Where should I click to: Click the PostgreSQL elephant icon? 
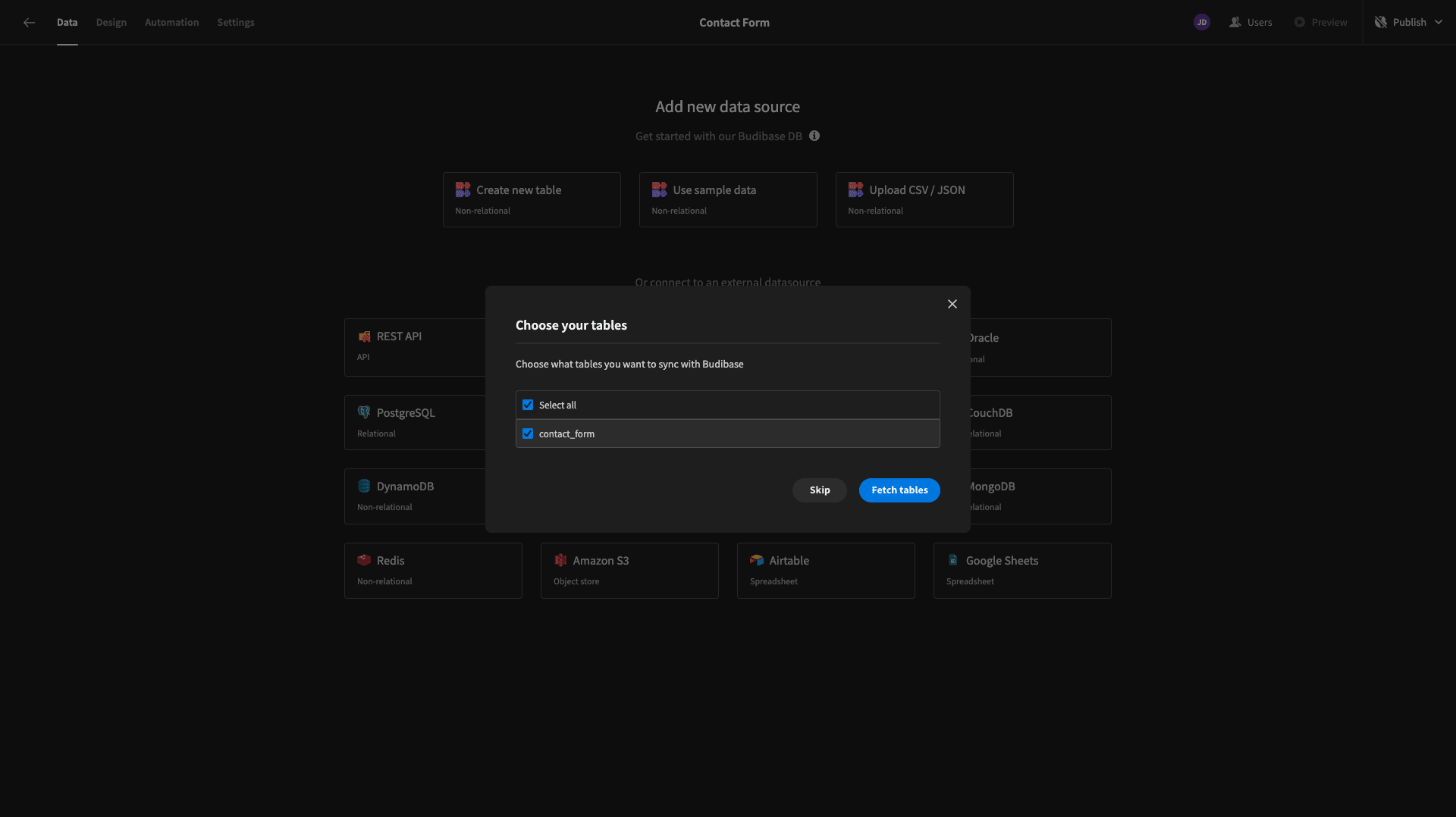(x=364, y=413)
